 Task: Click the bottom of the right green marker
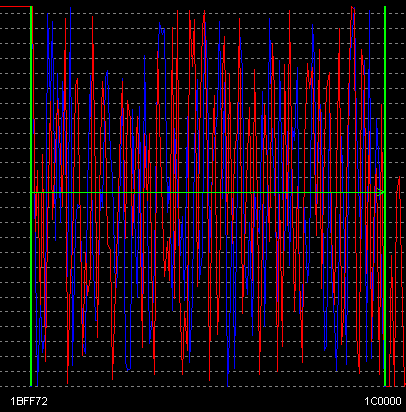385,385
